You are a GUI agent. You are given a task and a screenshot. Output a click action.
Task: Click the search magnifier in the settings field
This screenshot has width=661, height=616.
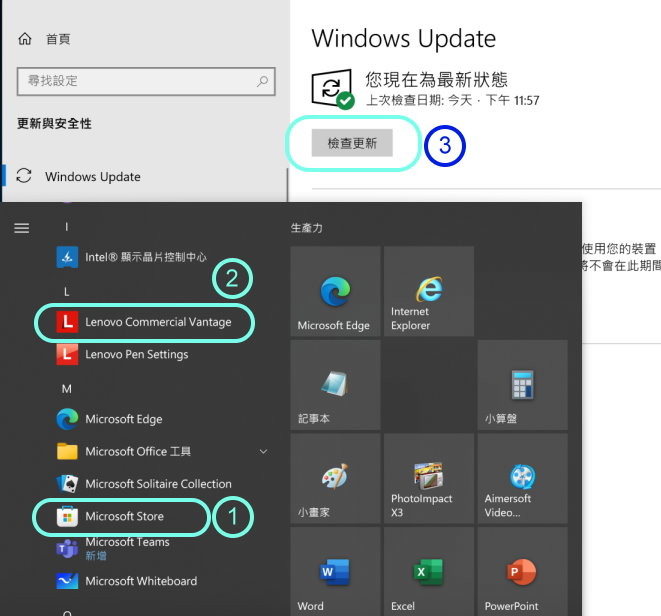point(262,81)
